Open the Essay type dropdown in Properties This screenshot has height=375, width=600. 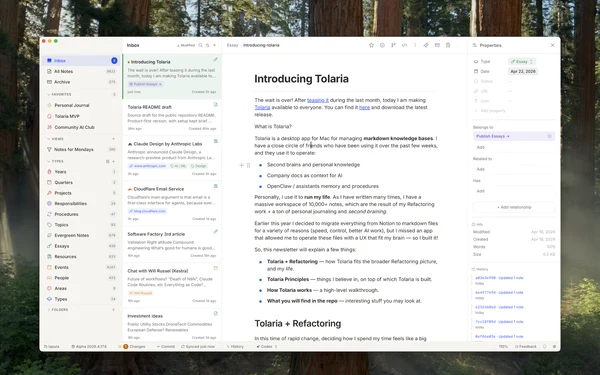click(521, 61)
